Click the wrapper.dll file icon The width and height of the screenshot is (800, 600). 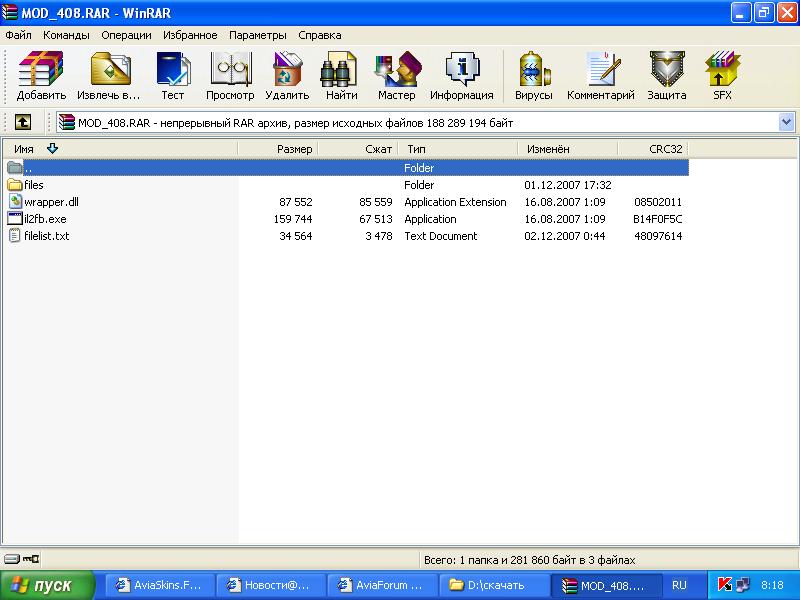point(15,202)
